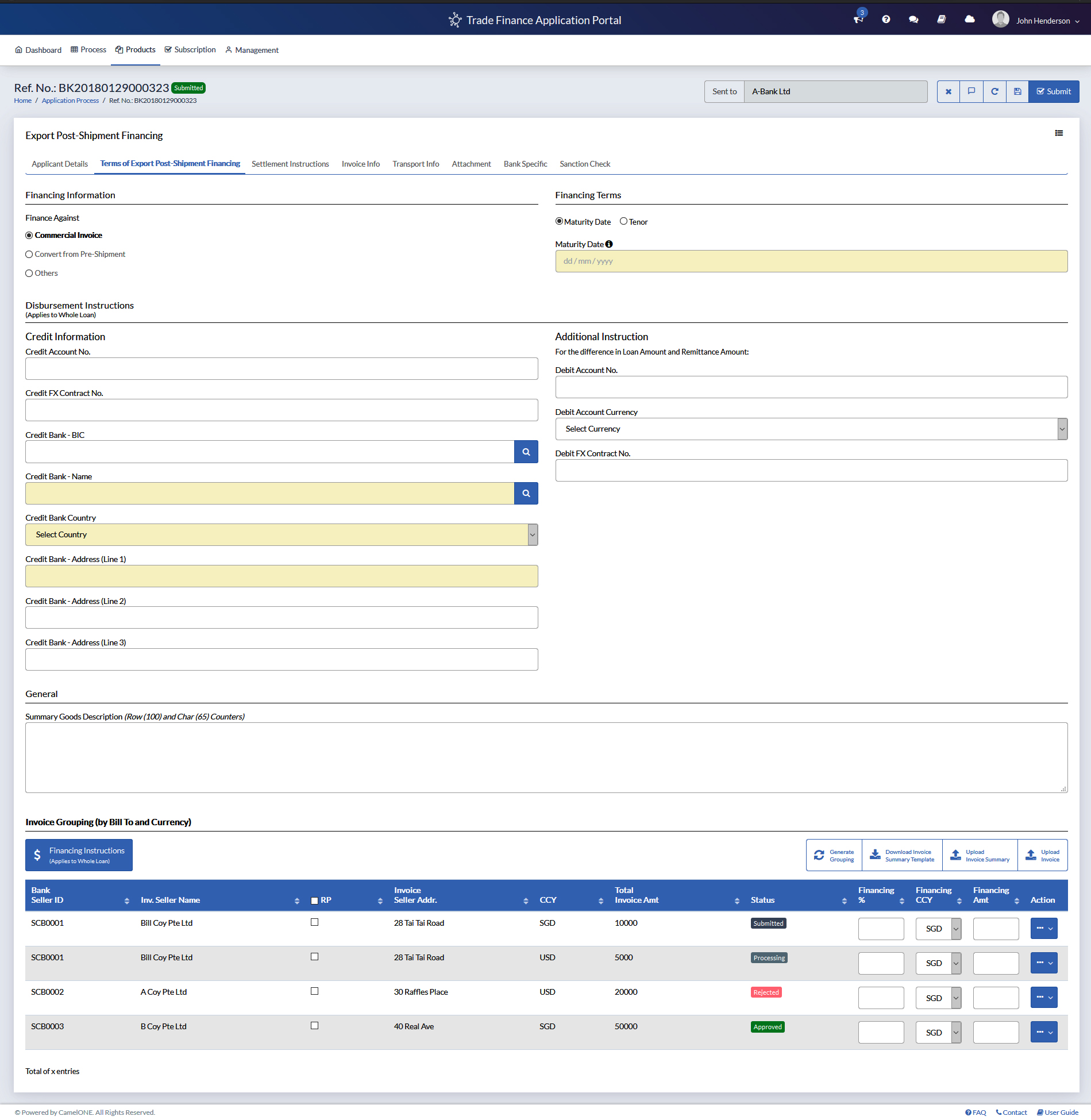Switch to the Invoice Info tab
The height and width of the screenshot is (1120, 1091).
point(360,164)
